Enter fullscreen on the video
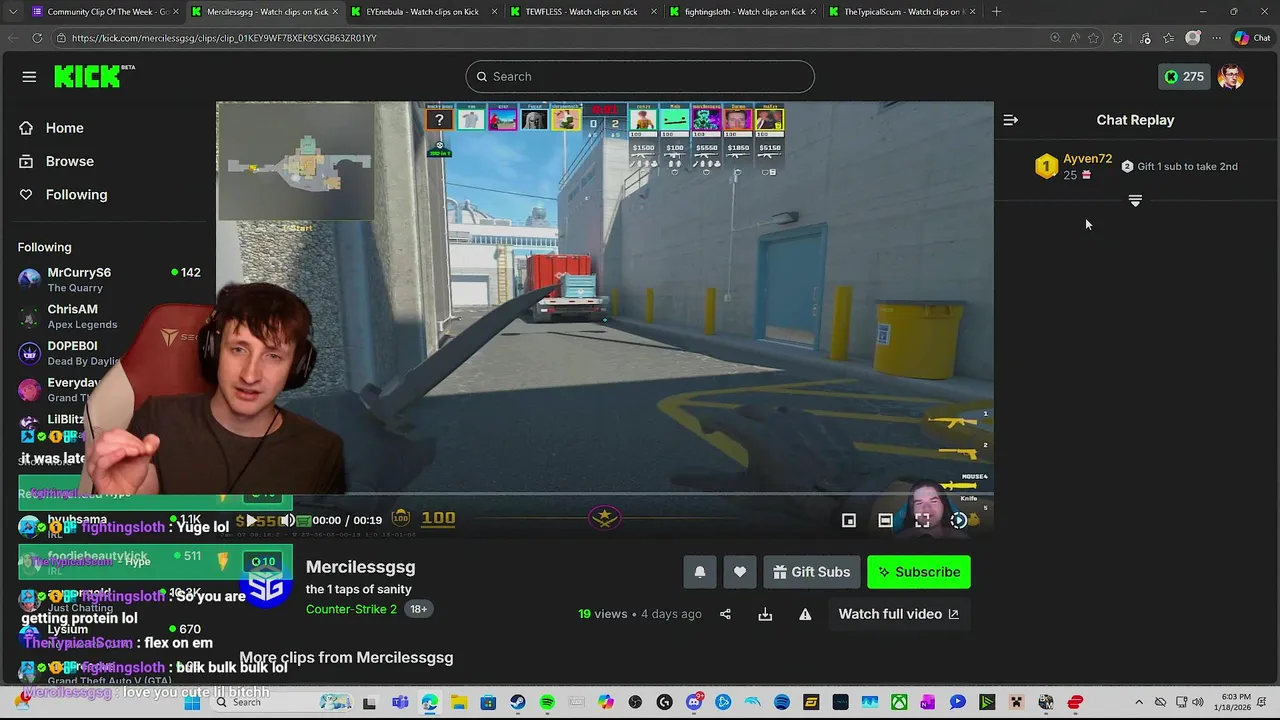This screenshot has height=720, width=1280. click(x=922, y=520)
